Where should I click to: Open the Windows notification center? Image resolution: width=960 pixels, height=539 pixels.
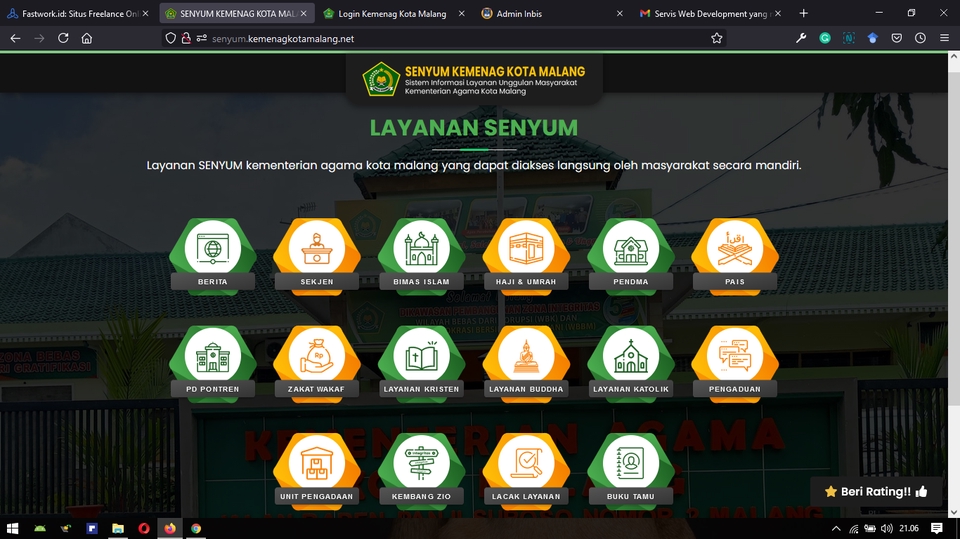click(x=936, y=528)
